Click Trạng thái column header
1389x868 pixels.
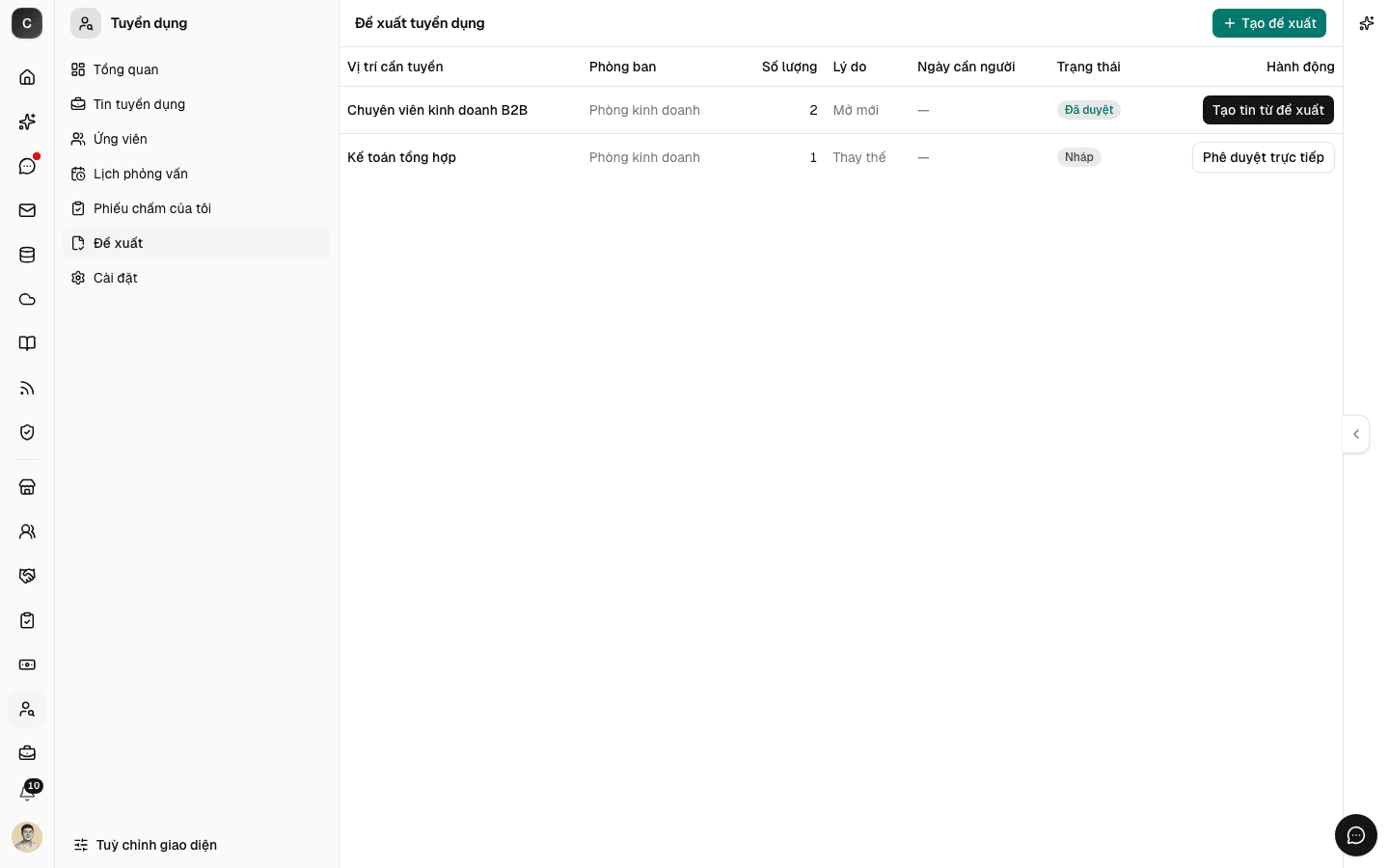(1089, 67)
